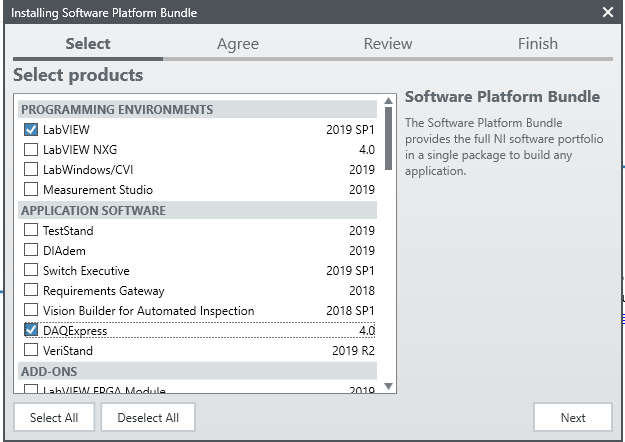Enable the Switch Executive checkbox
This screenshot has height=442, width=625.
(31, 270)
